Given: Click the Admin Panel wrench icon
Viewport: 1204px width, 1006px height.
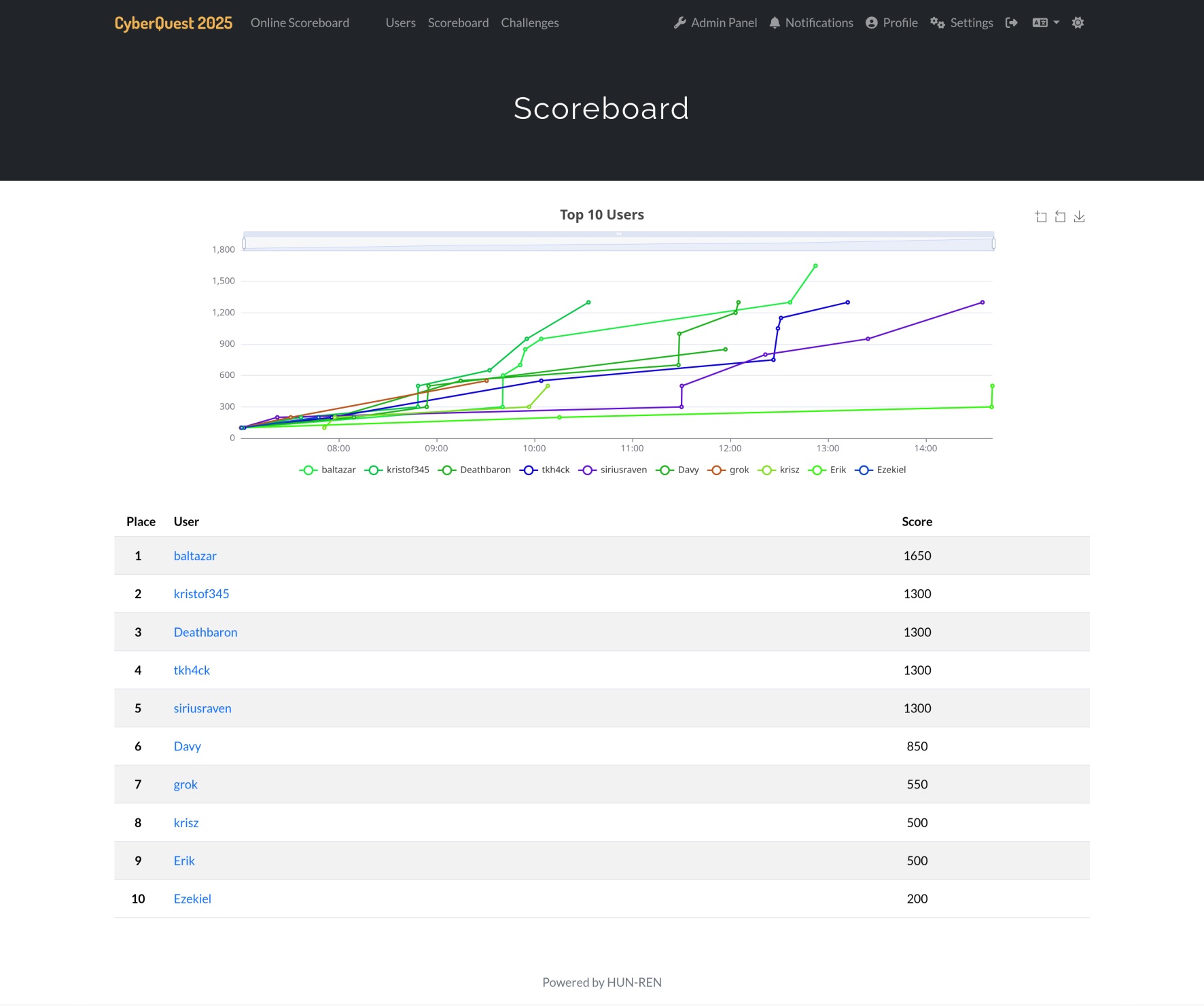Looking at the screenshot, I should [679, 23].
